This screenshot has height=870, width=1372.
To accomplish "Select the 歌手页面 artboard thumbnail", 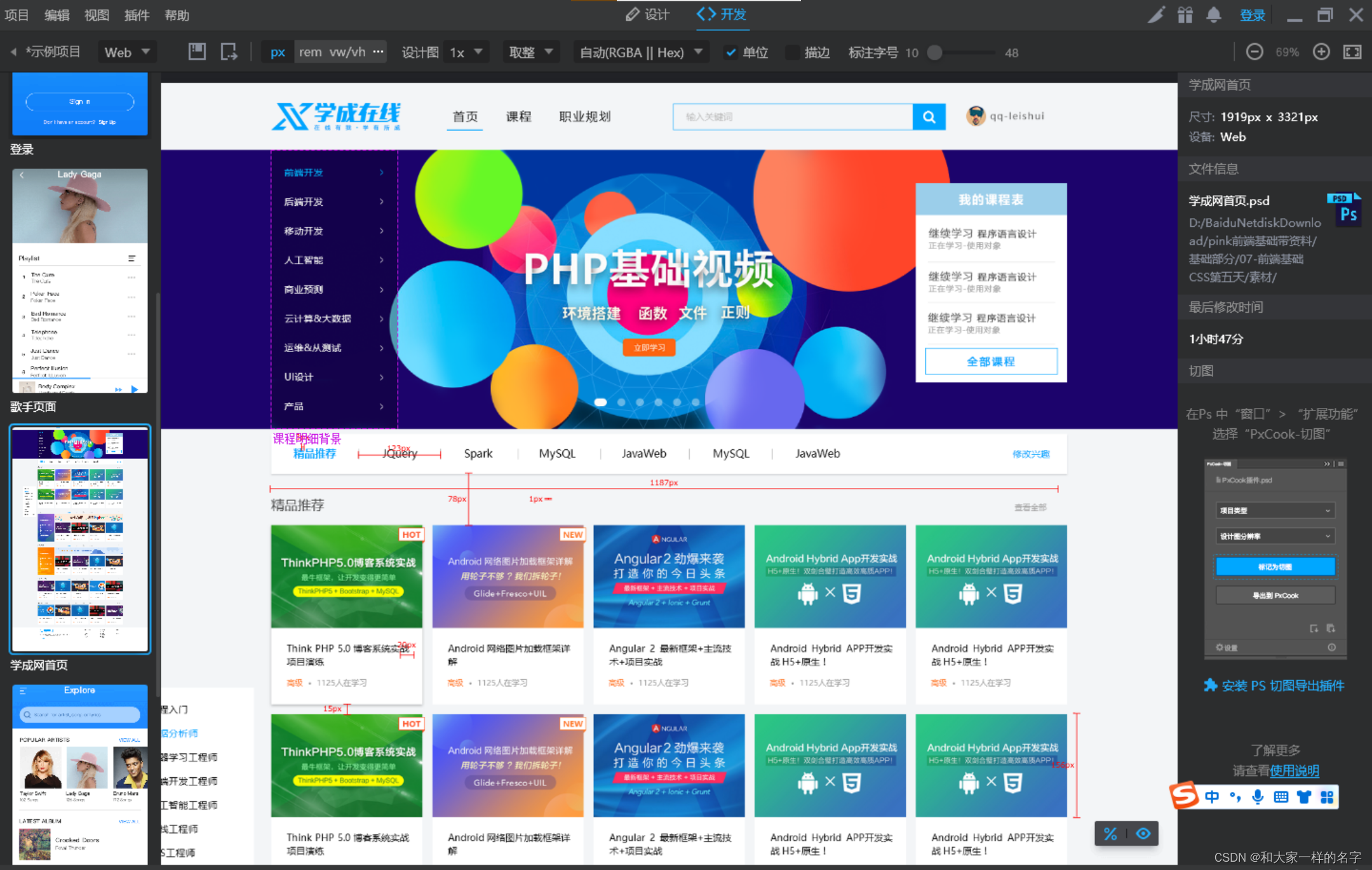I will click(80, 280).
